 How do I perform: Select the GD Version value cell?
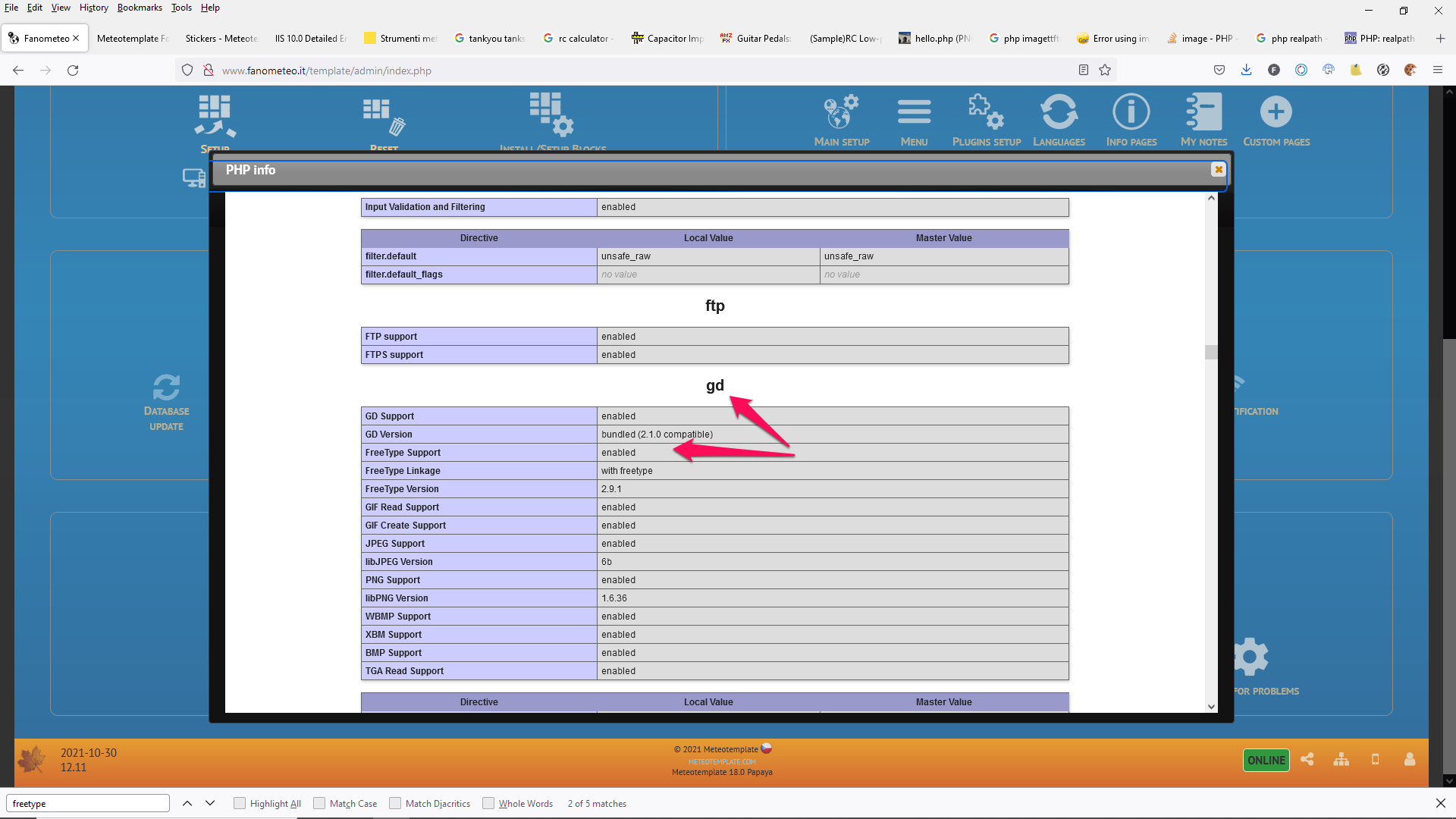tap(833, 435)
